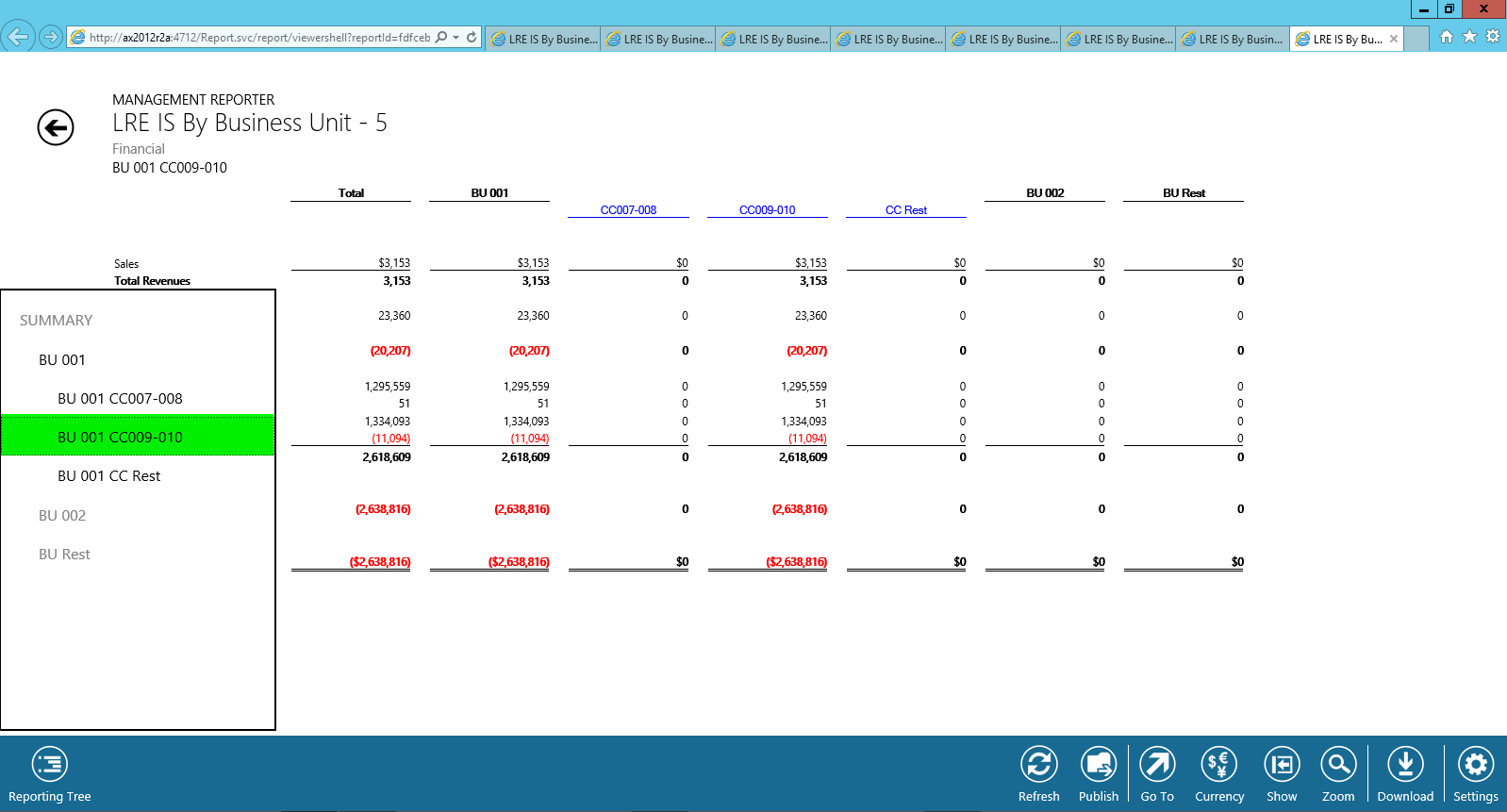The height and width of the screenshot is (812, 1507).
Task: Select BU 001 tree node
Action: coord(62,360)
